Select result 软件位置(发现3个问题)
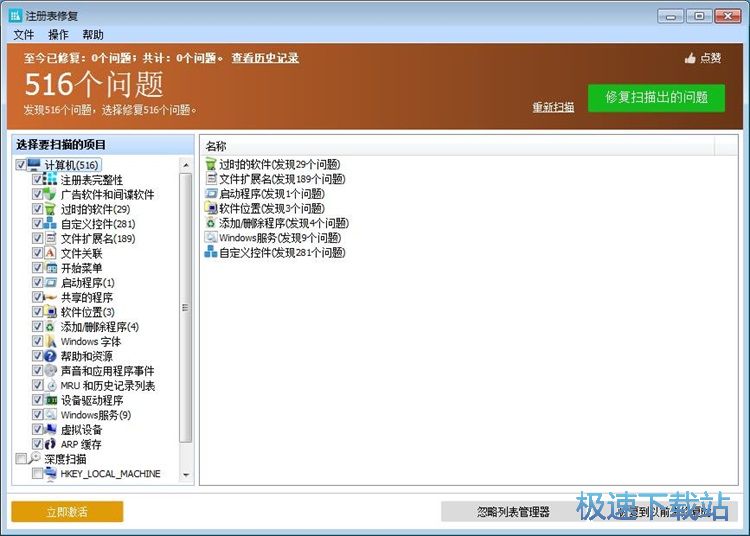This screenshot has width=750, height=536. click(272, 208)
